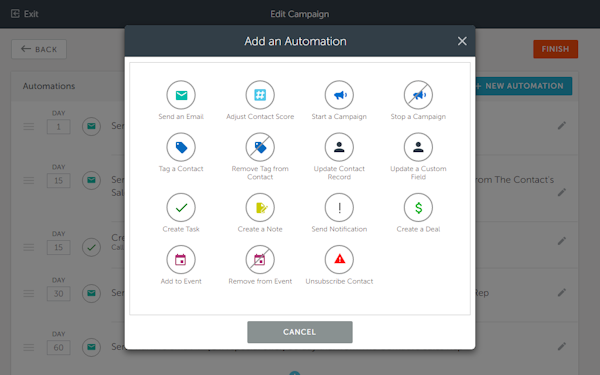Select the Create a Deal dollar icon
The width and height of the screenshot is (600, 375).
pos(418,207)
